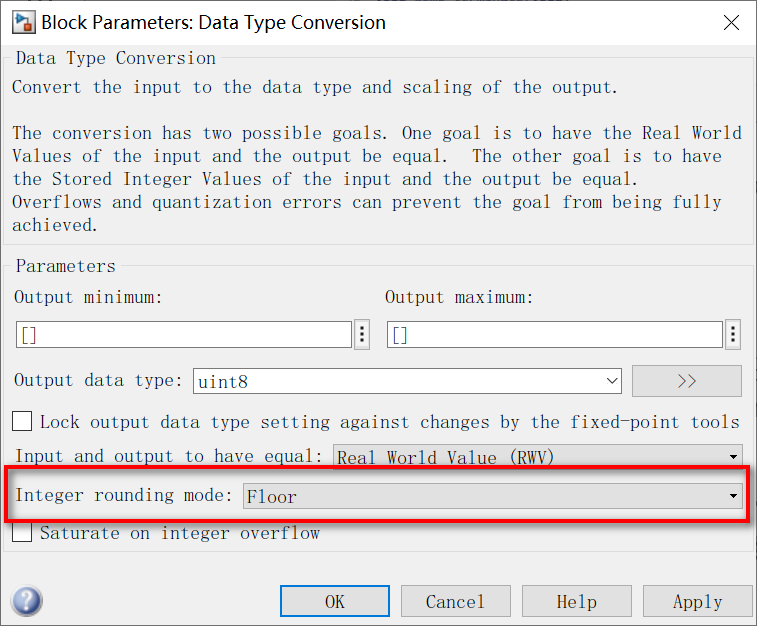Click the Floor value in rounding mode

click(x=271, y=497)
